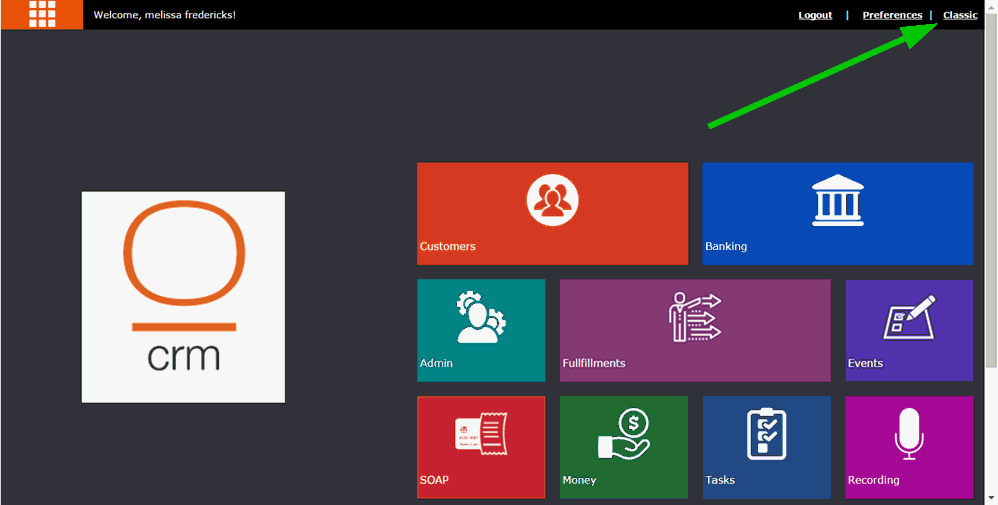Open the Recording tile
Image resolution: width=998 pixels, height=505 pixels.
[909, 447]
